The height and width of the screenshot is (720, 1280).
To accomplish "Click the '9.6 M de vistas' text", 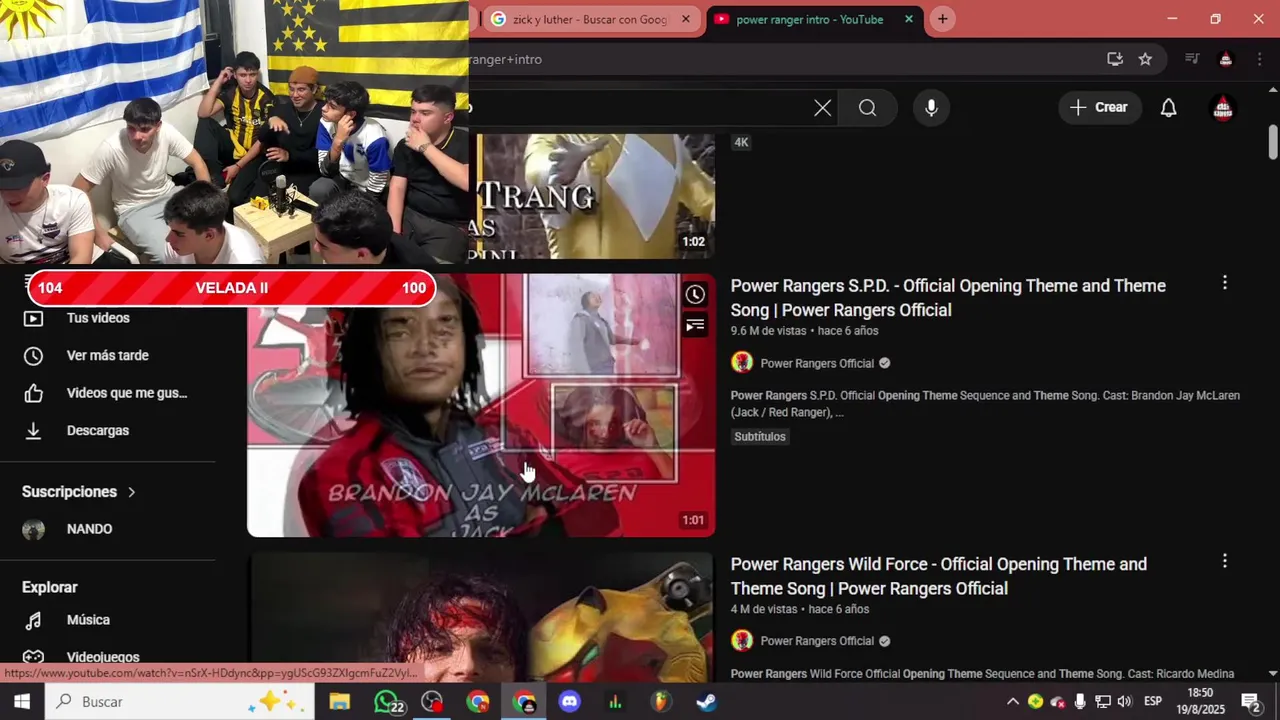I will tap(768, 331).
